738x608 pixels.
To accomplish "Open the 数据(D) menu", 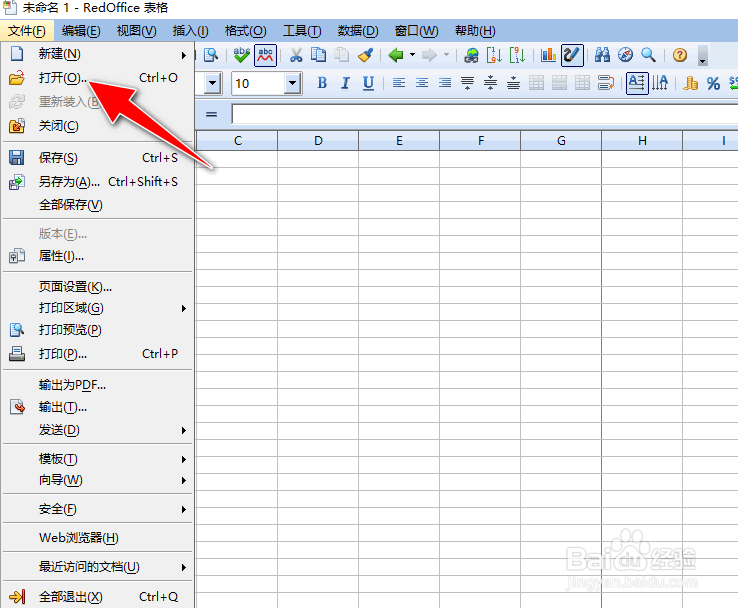I will click(358, 31).
